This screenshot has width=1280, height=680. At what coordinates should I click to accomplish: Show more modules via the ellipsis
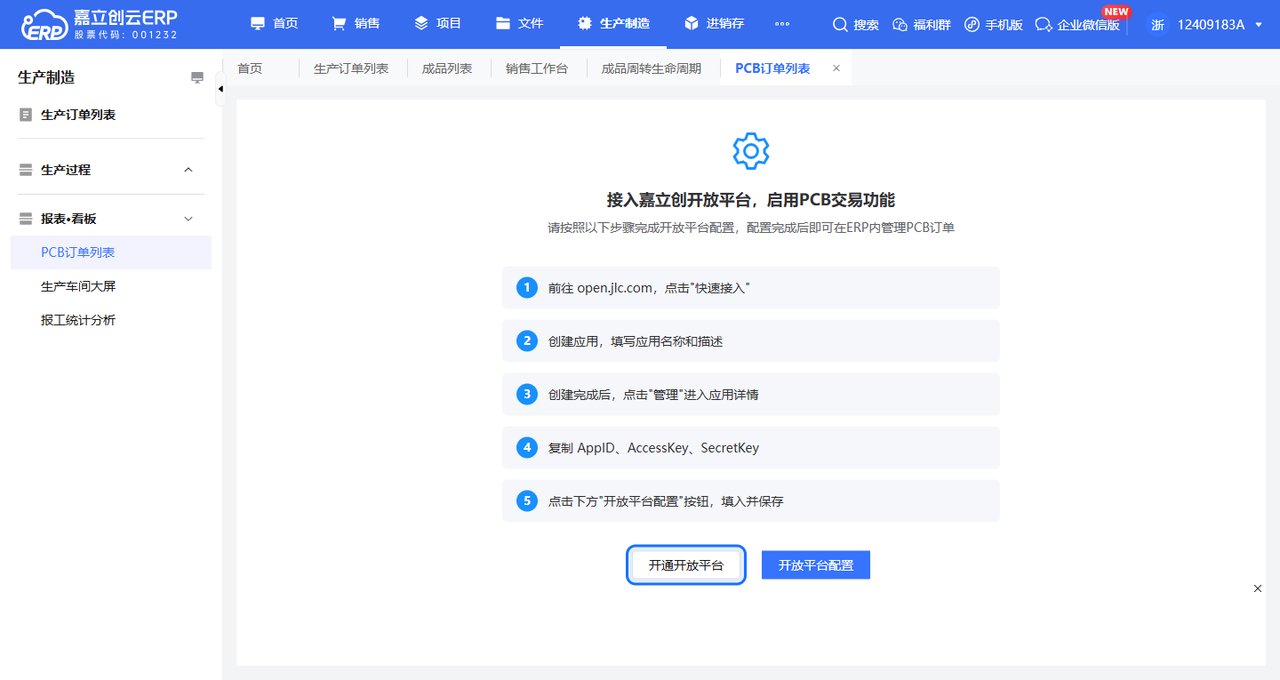pyautogui.click(x=782, y=24)
